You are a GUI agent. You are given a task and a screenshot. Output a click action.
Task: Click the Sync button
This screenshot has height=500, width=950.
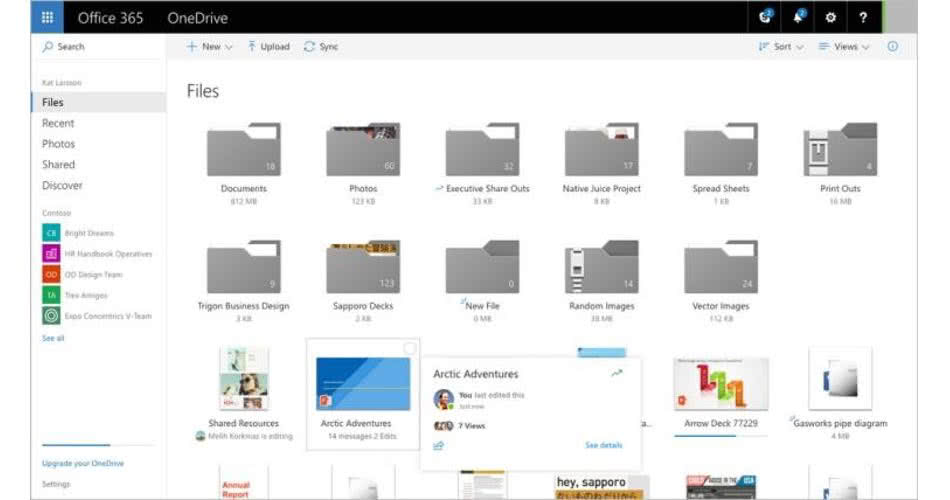[321, 47]
